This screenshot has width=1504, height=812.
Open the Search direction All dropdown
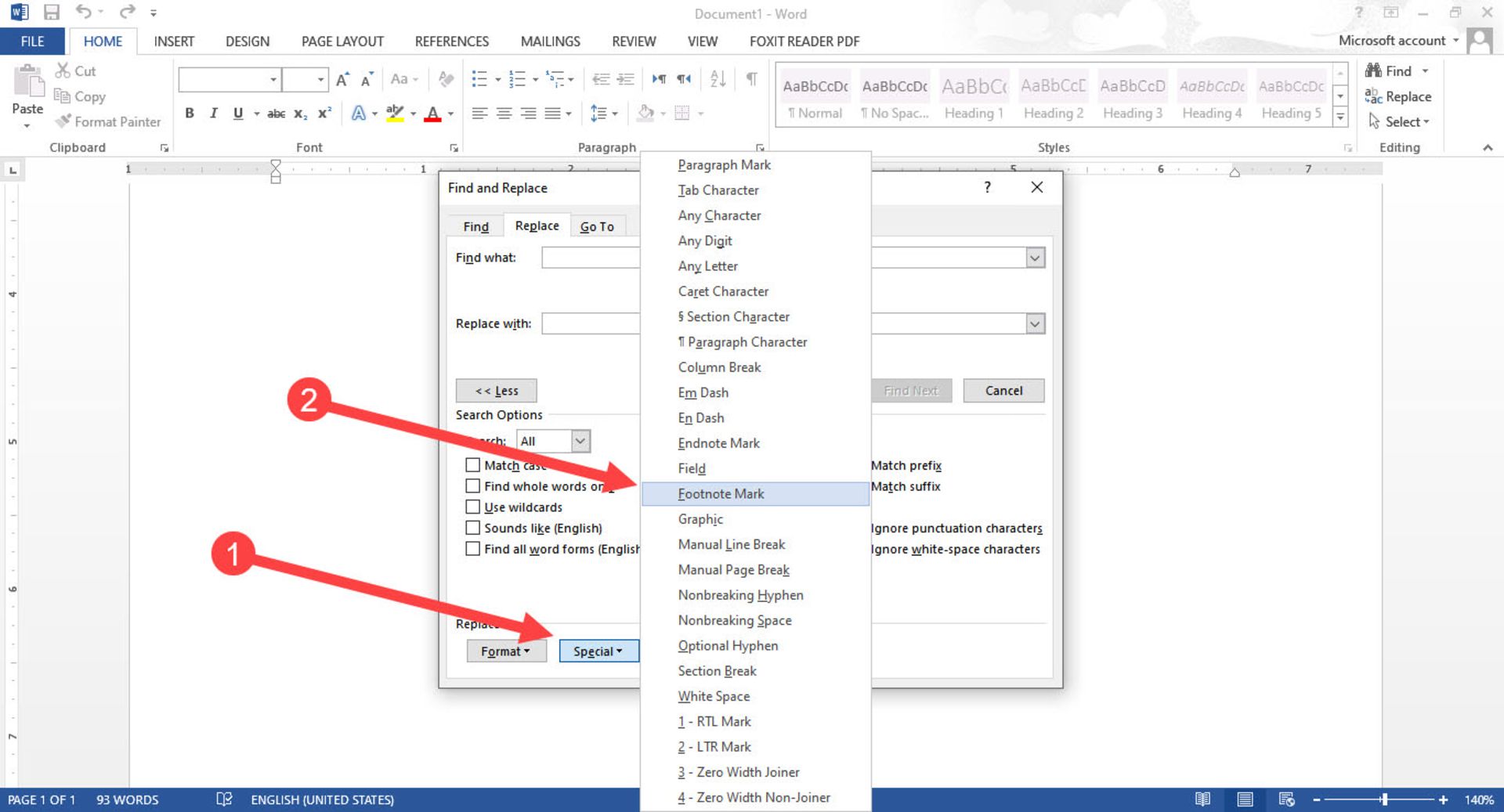tap(580, 441)
